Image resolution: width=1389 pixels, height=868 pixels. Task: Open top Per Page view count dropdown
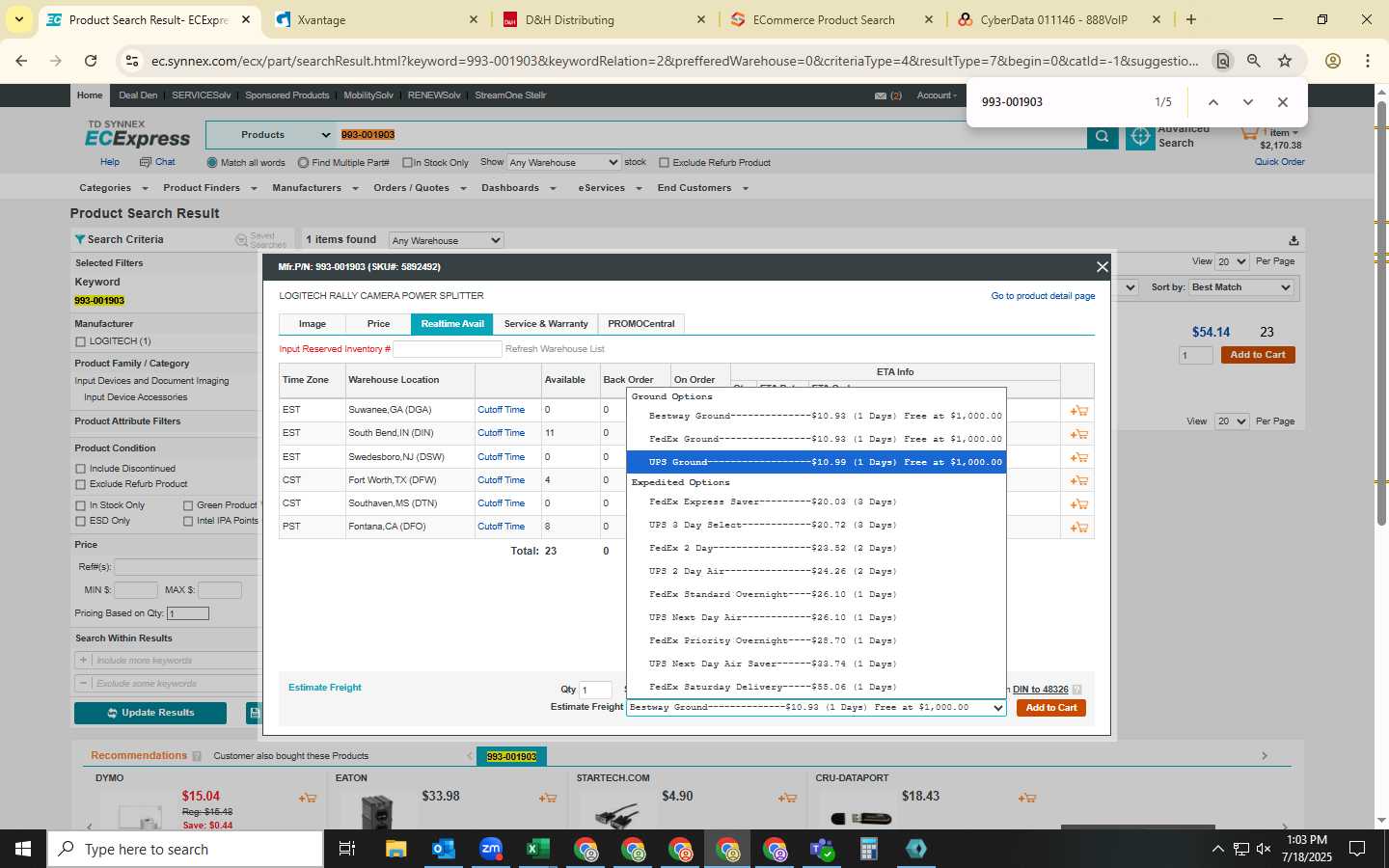[1232, 261]
